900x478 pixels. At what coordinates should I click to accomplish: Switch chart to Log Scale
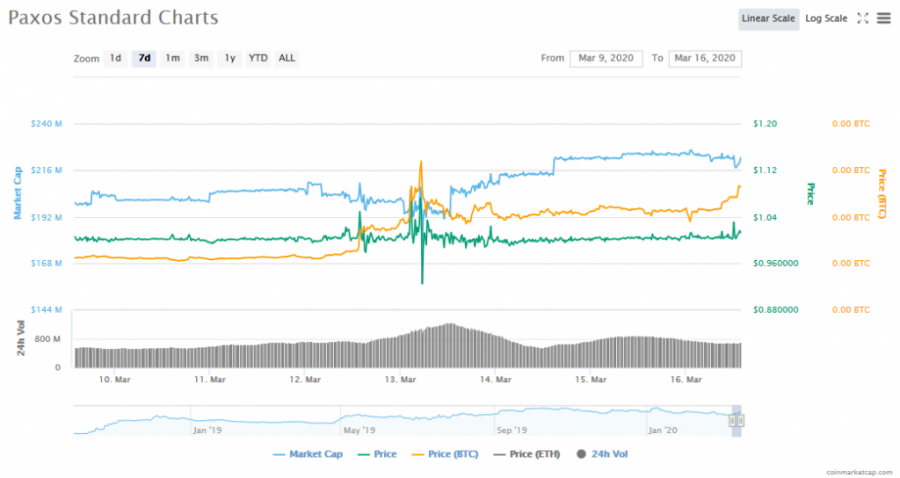[x=826, y=18]
